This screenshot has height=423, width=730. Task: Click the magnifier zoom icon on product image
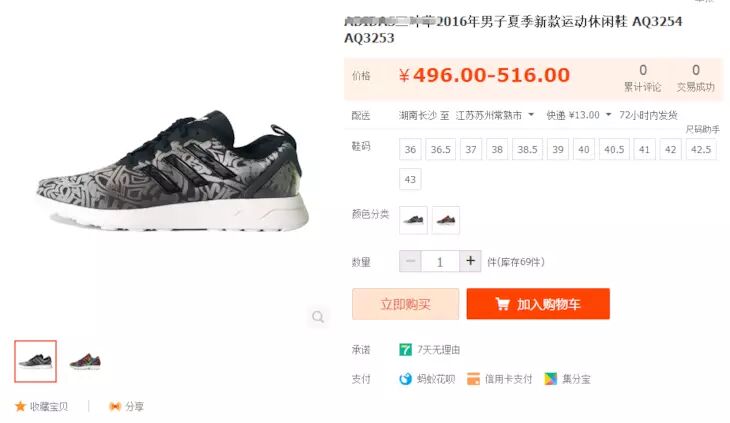(318, 317)
